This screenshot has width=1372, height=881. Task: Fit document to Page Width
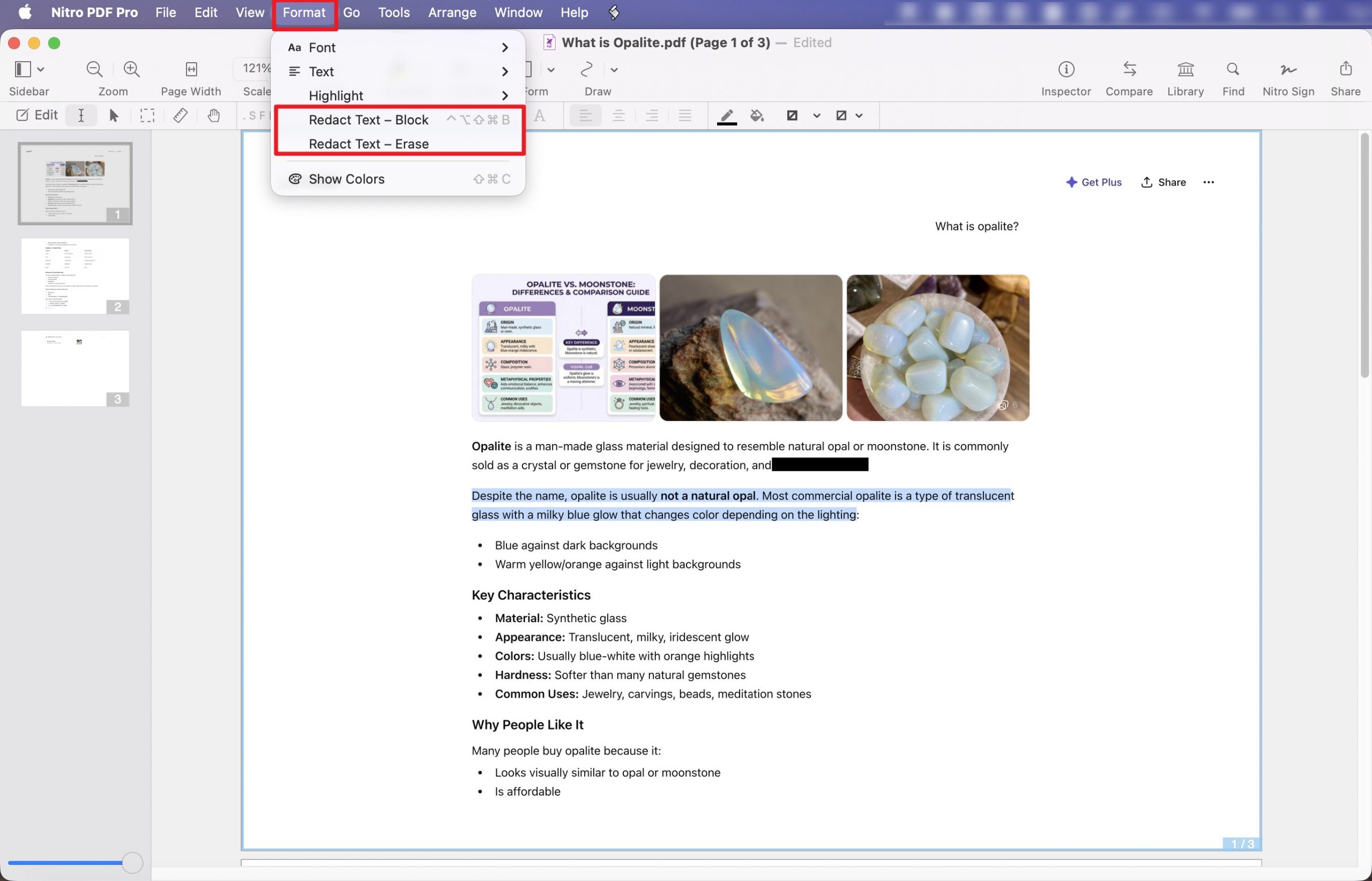pos(191,69)
